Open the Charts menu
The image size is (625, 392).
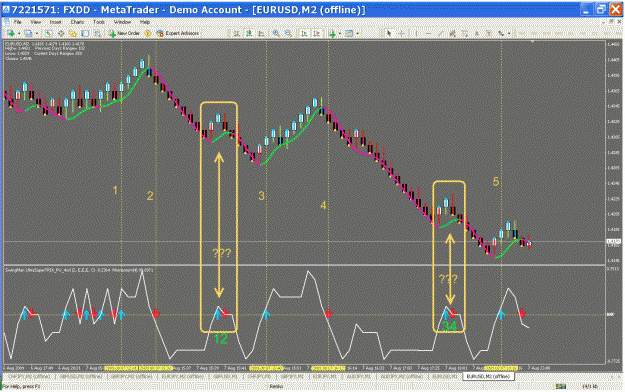77,22
